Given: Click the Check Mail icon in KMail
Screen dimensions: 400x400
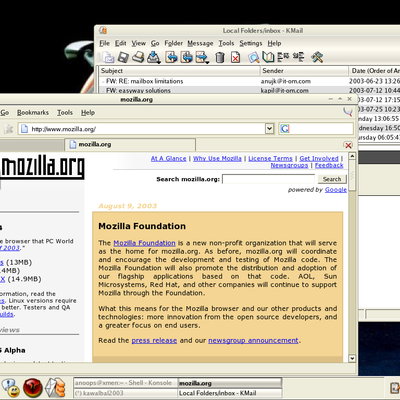Looking at the screenshot, I should point(154,57).
